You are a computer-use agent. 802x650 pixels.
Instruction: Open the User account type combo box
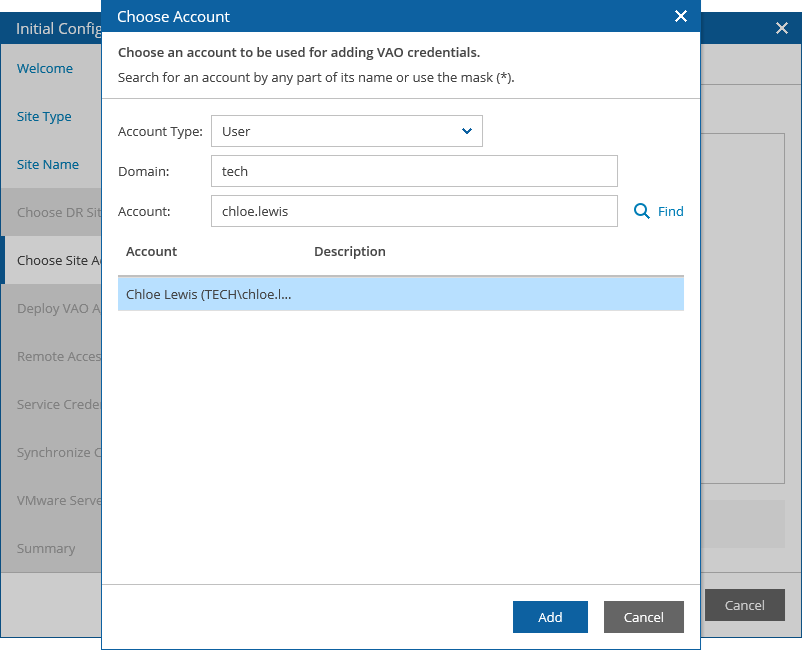pos(346,131)
